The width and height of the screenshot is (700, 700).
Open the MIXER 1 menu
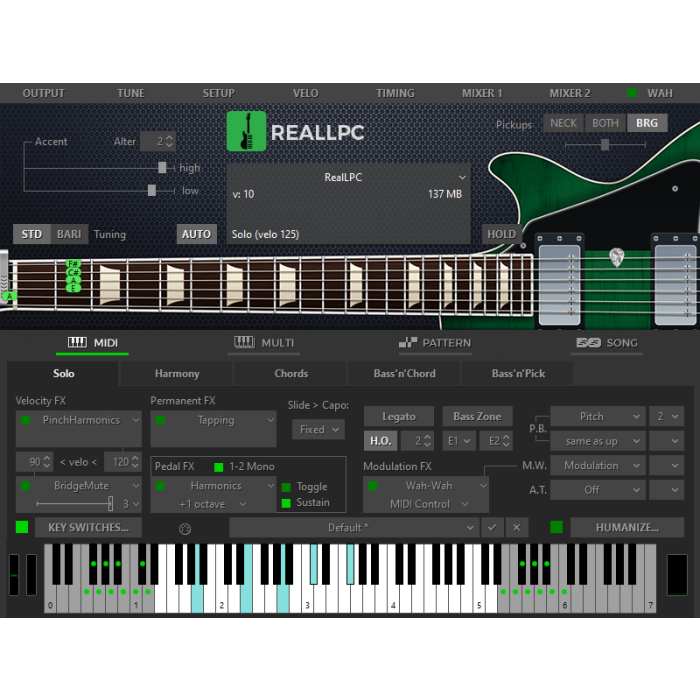pos(482,93)
